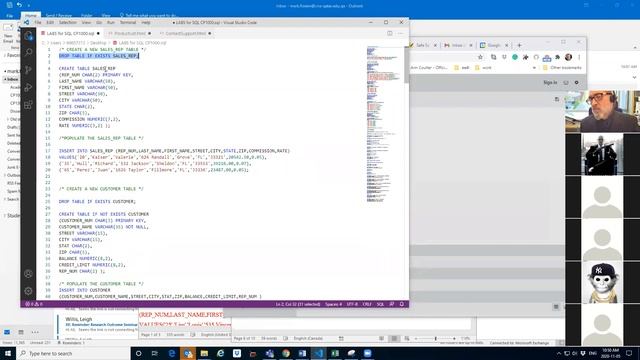Screen dimensions: 640x360
Task: Click Tell me what you want to do
Action: tap(148, 16)
